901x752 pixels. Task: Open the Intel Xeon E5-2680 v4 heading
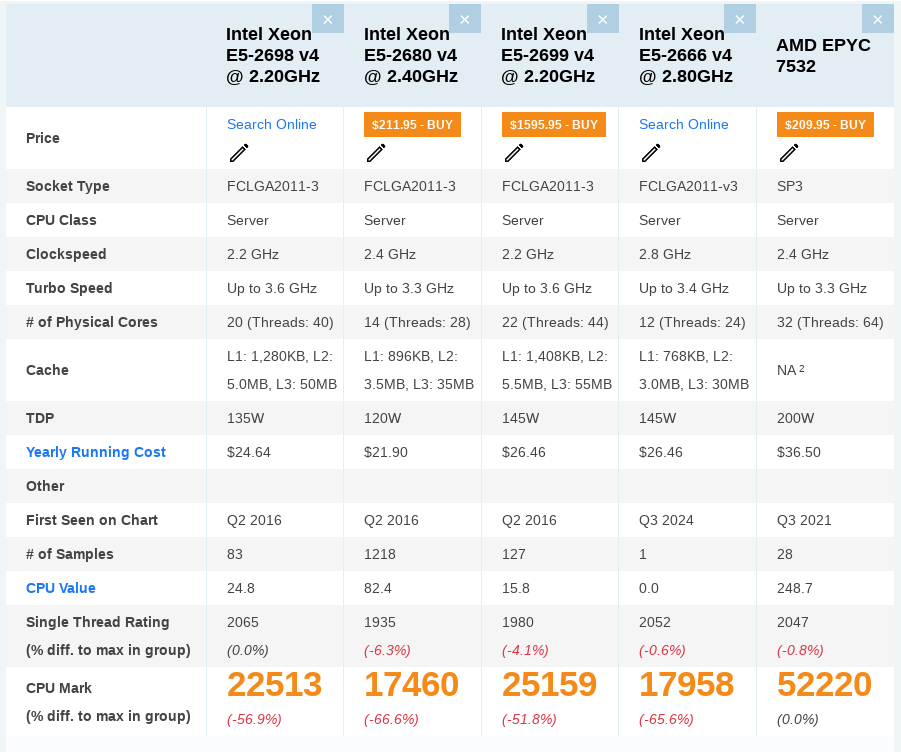411,55
